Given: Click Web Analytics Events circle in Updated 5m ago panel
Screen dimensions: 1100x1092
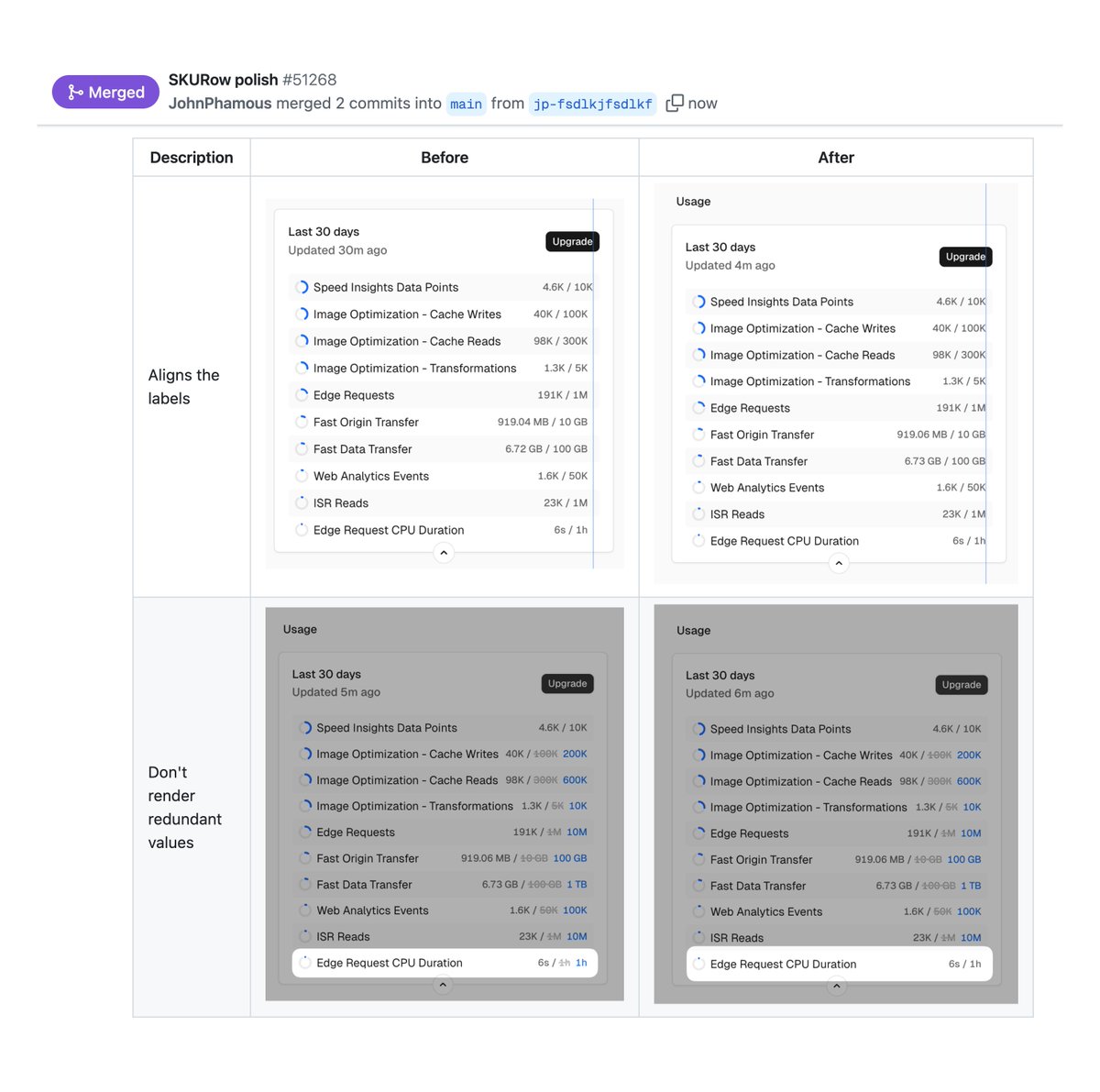Looking at the screenshot, I should point(305,910).
